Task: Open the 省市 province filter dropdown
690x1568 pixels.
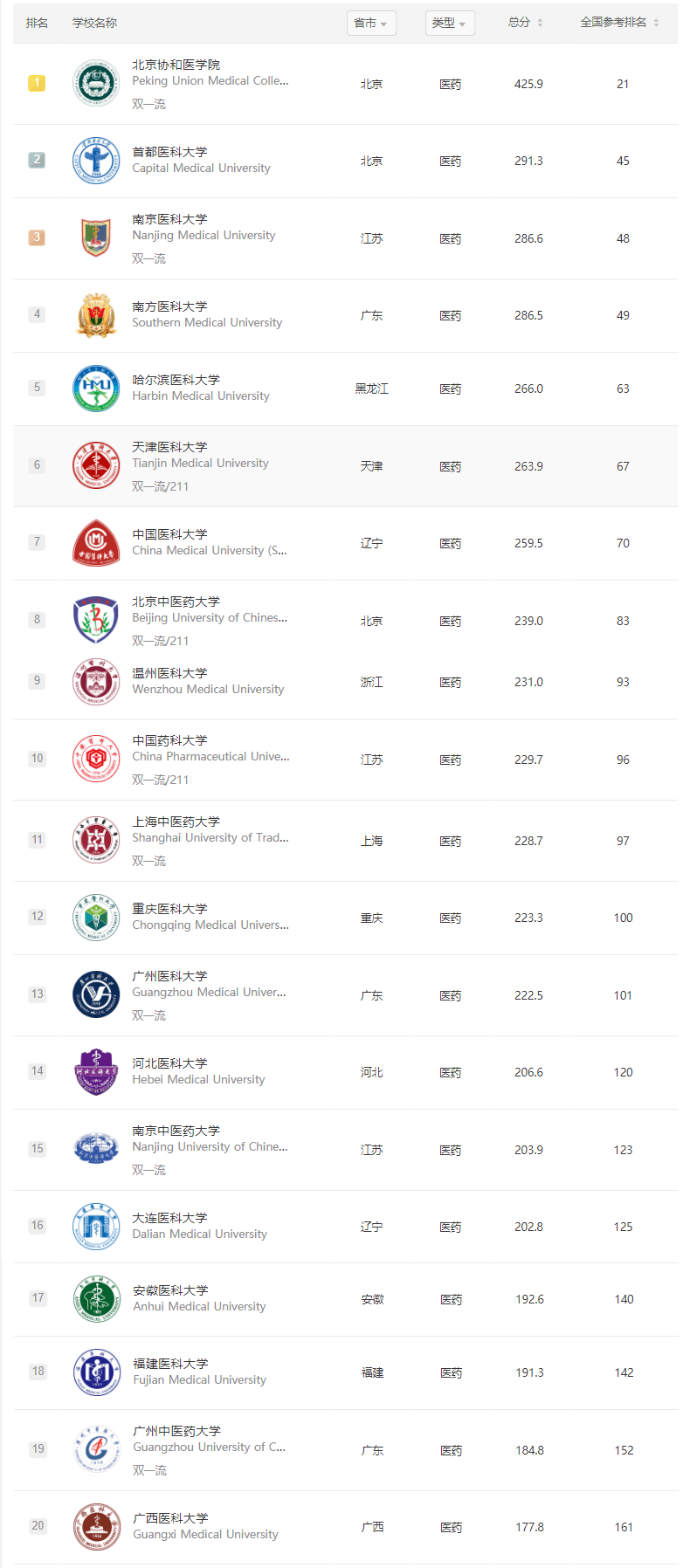Action: 371,23
